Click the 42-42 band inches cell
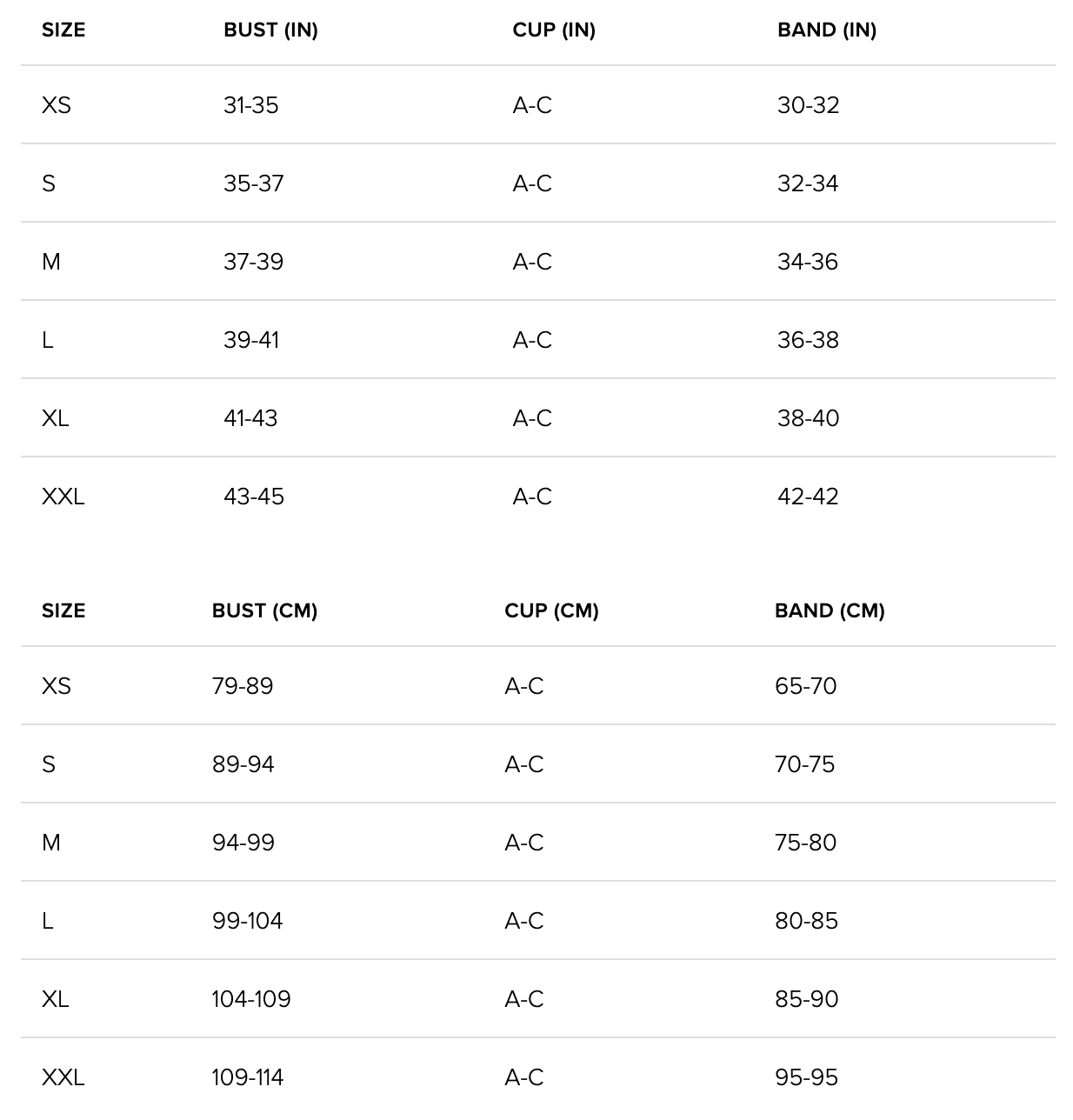The height and width of the screenshot is (1120, 1073). click(x=808, y=497)
